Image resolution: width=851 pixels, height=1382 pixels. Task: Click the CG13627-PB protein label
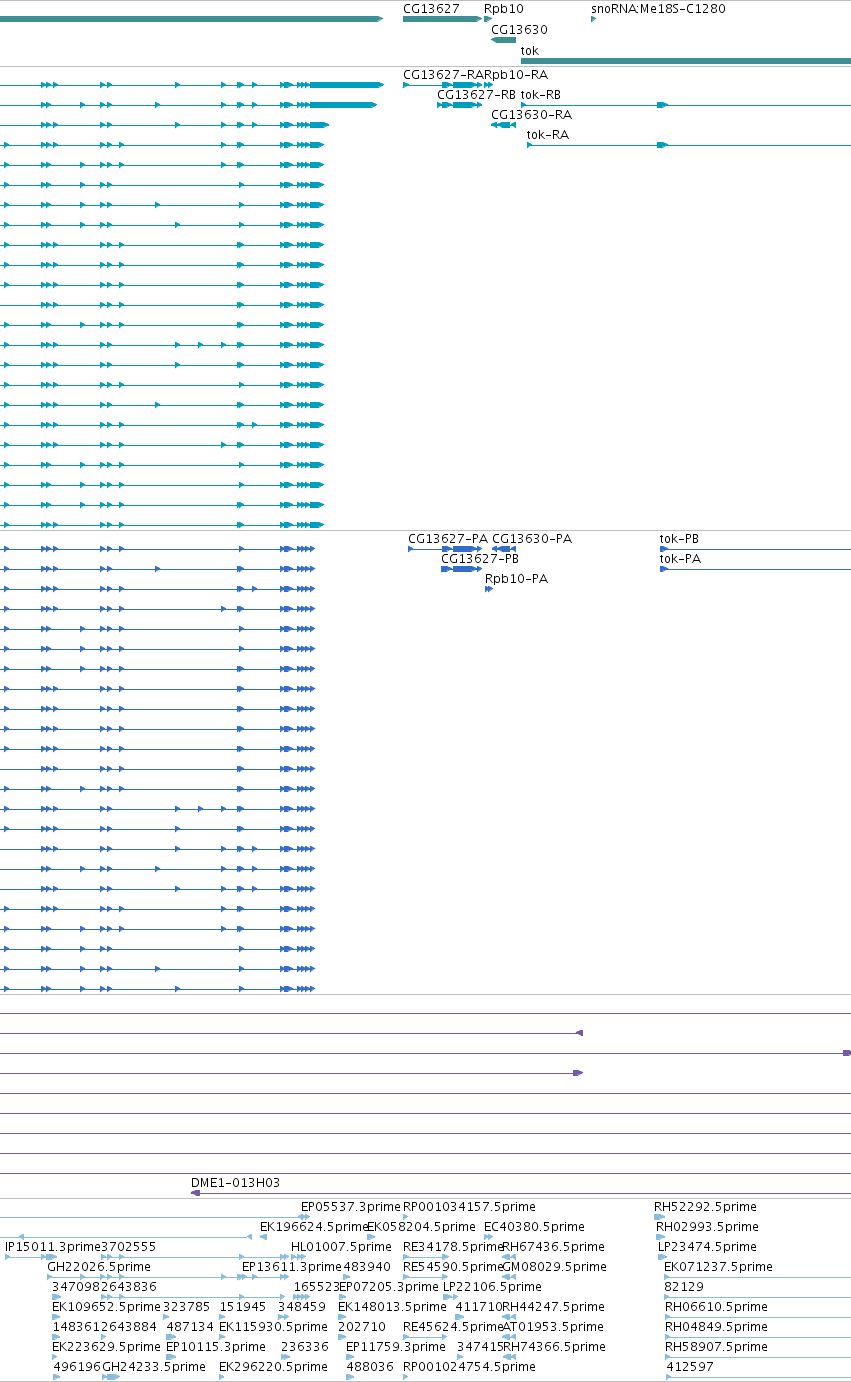[x=480, y=559]
